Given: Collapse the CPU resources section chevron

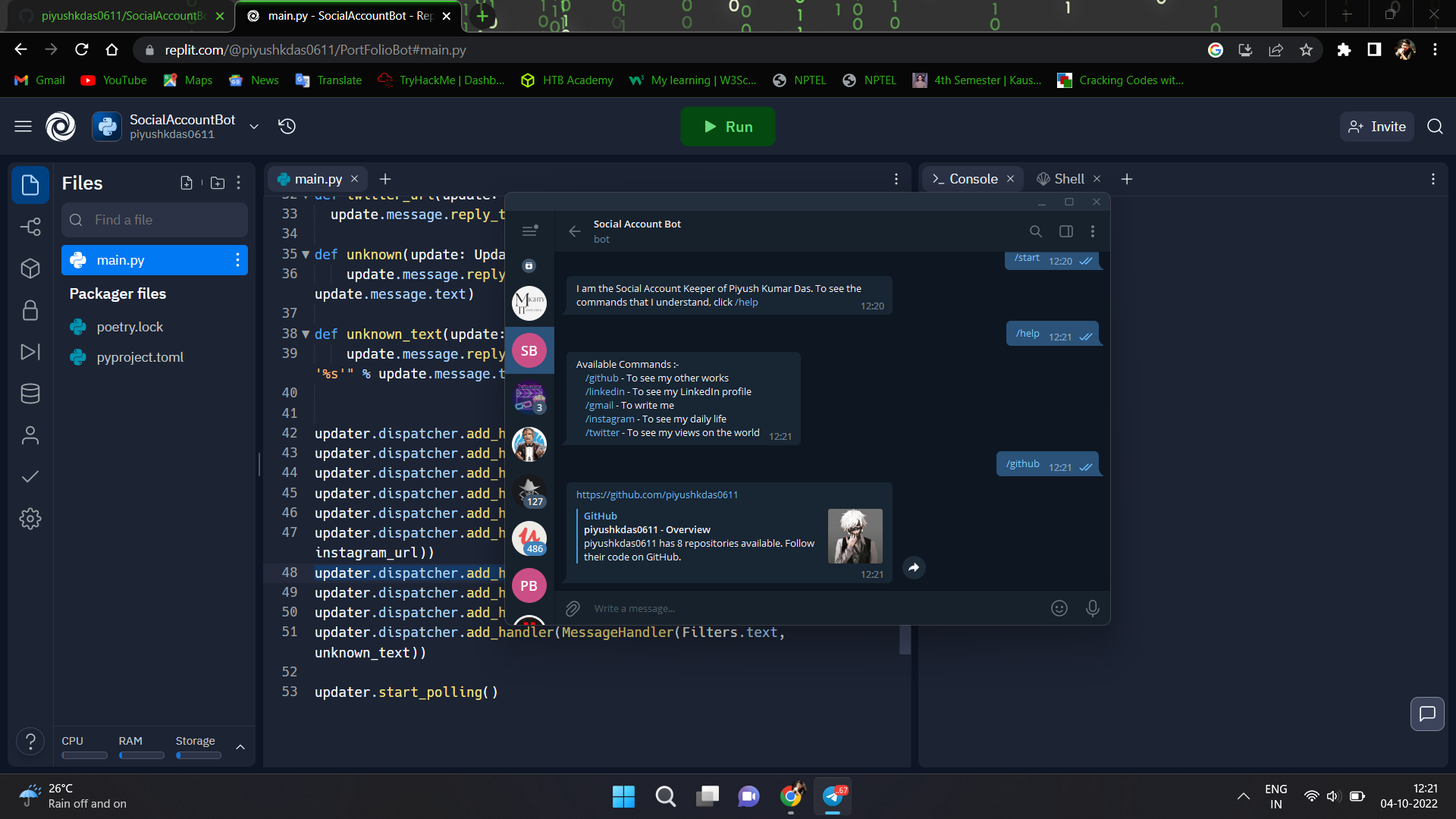Looking at the screenshot, I should pyautogui.click(x=240, y=747).
